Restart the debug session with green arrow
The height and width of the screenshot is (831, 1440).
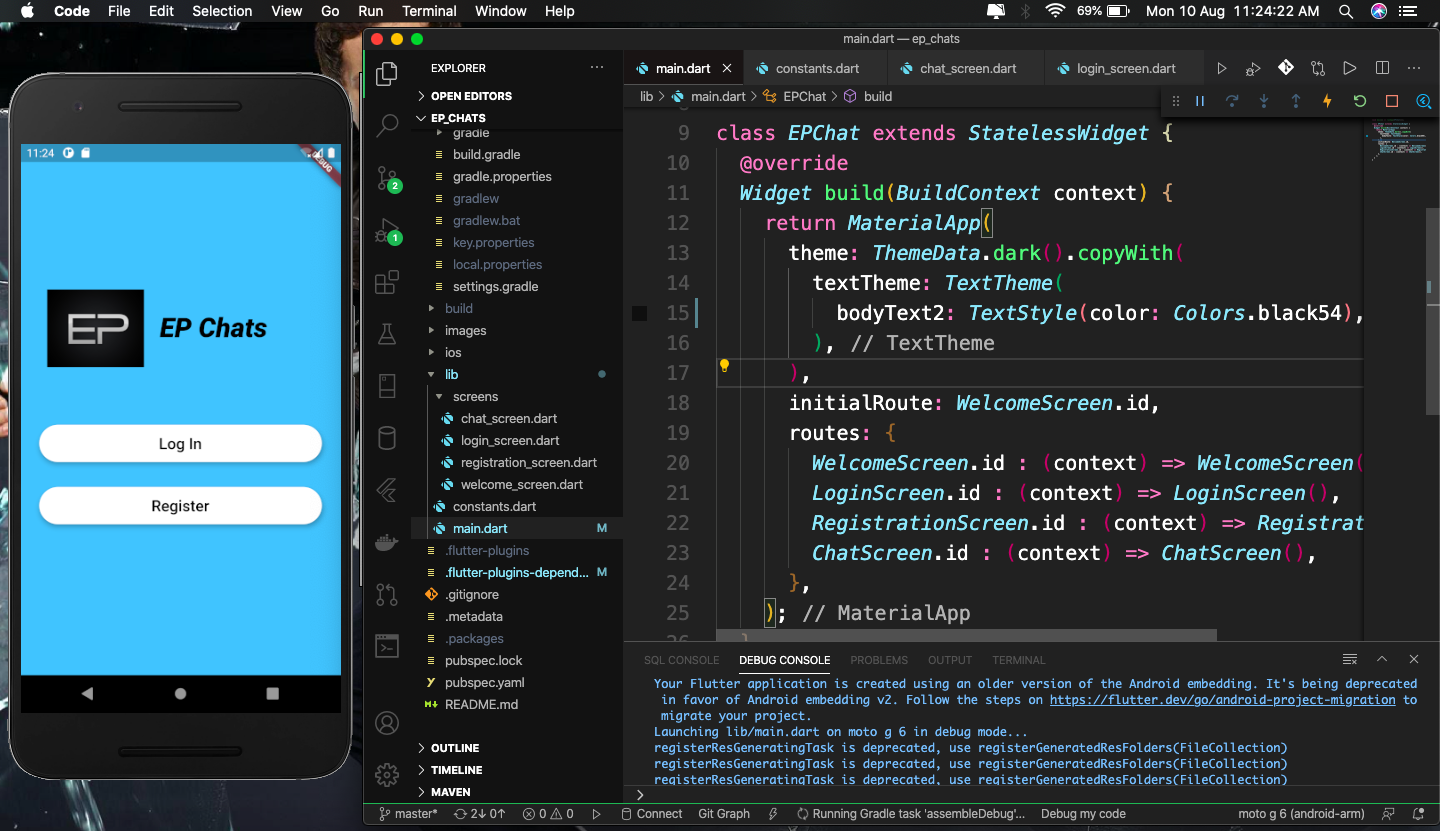pyautogui.click(x=1360, y=101)
